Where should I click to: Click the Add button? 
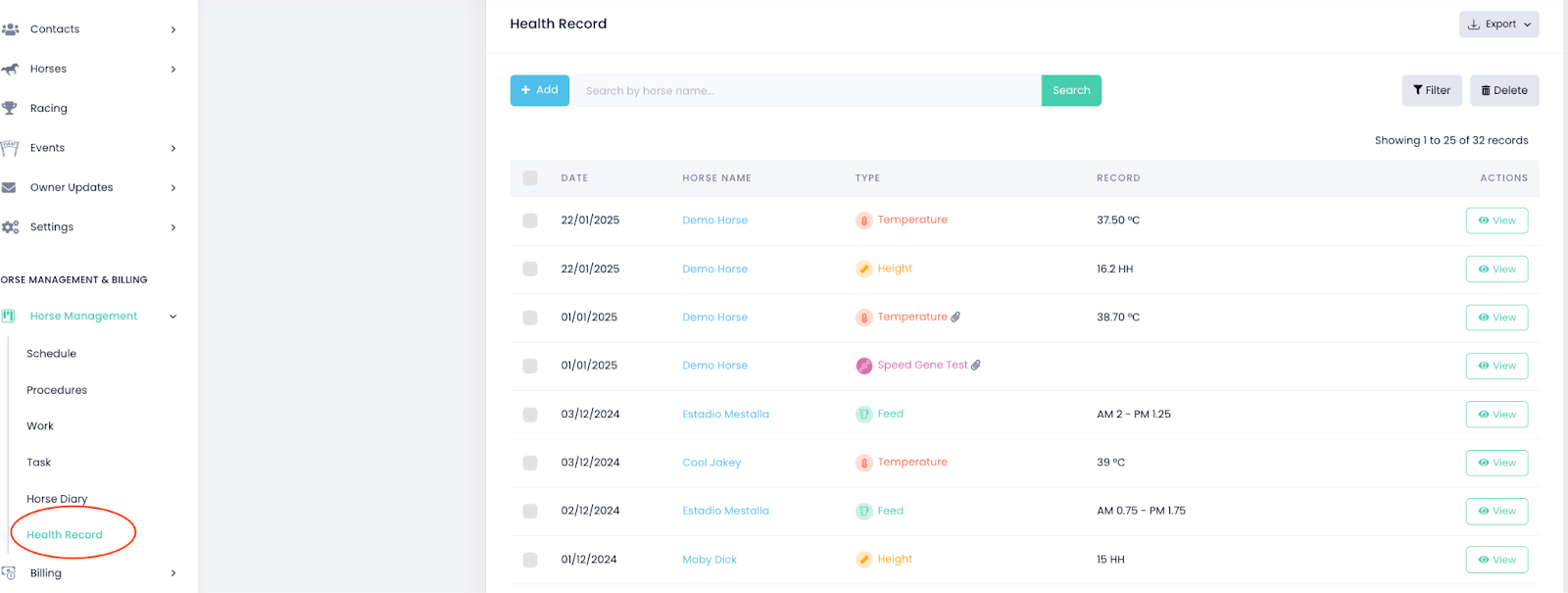[539, 90]
